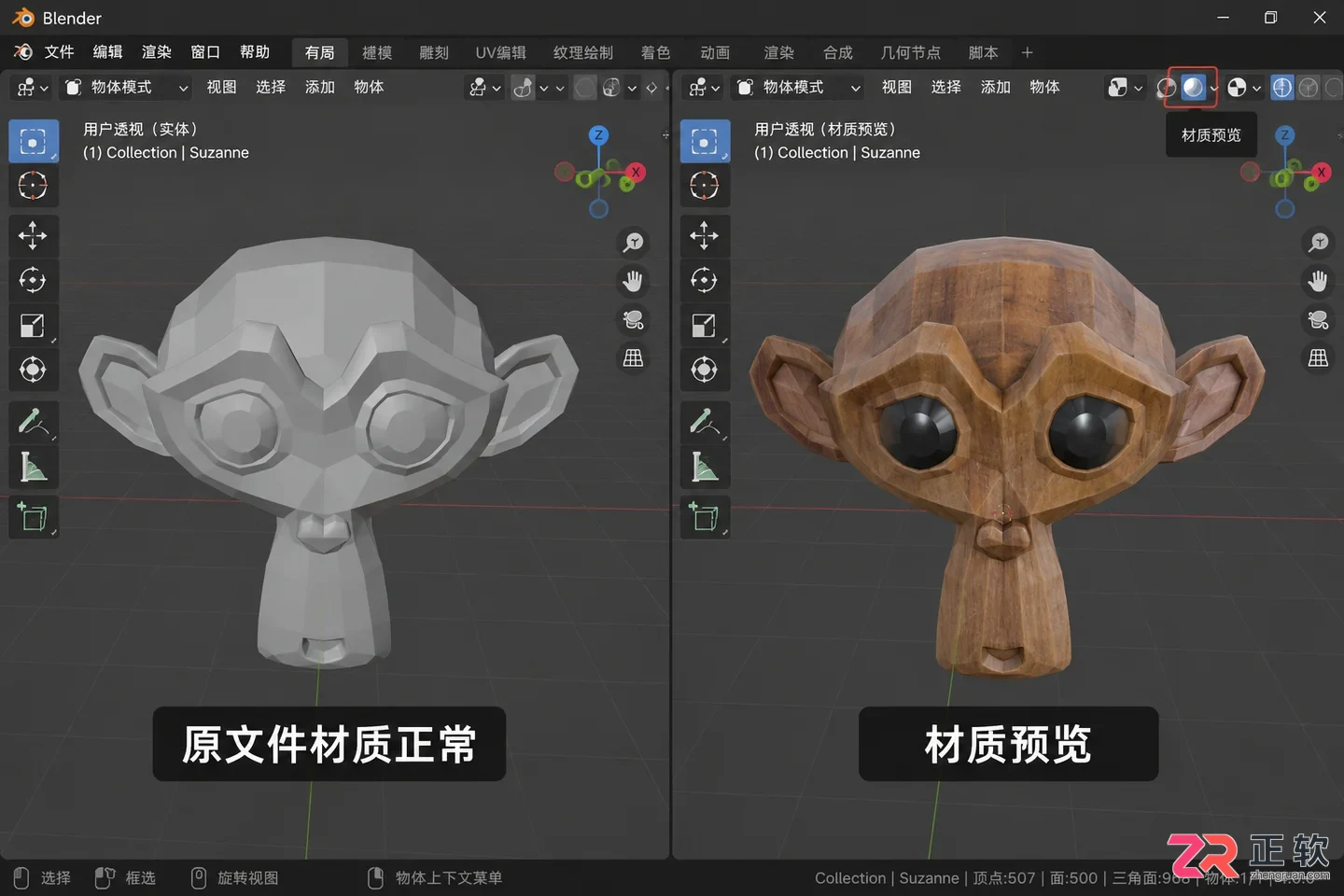Activate the Rotate tool in Material Preview viewport

tap(705, 280)
